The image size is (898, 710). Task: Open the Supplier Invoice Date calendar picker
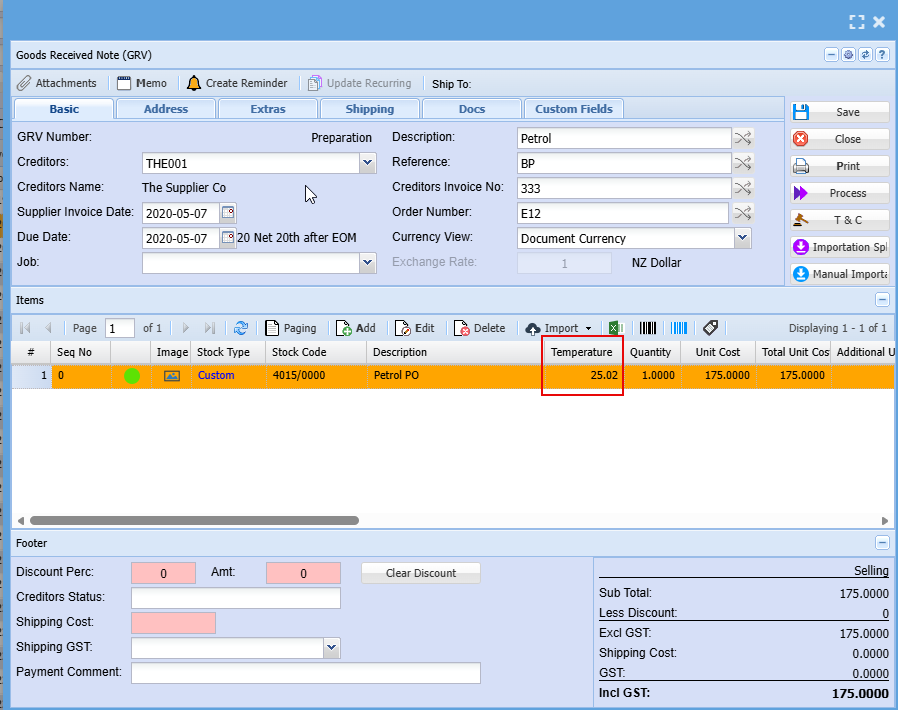click(228, 212)
